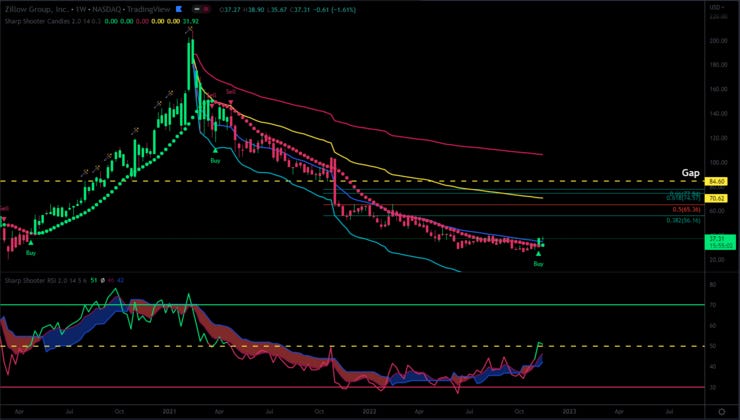This screenshot has width=740, height=420.
Task: Click the RSI scale value 30
Action: tap(712, 387)
